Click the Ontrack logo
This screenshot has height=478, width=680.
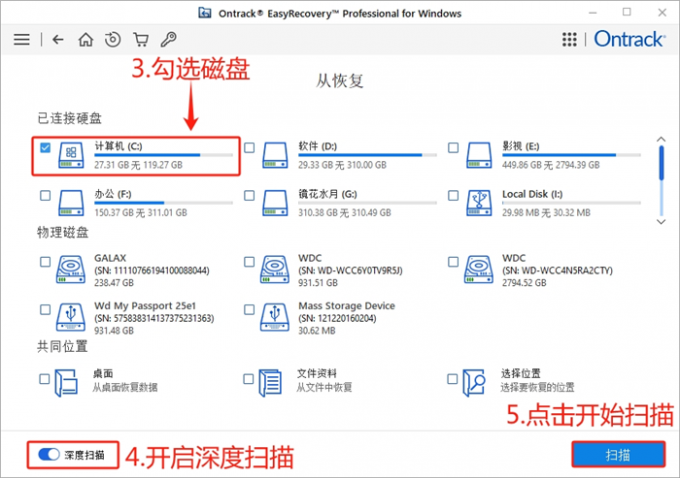pos(629,39)
